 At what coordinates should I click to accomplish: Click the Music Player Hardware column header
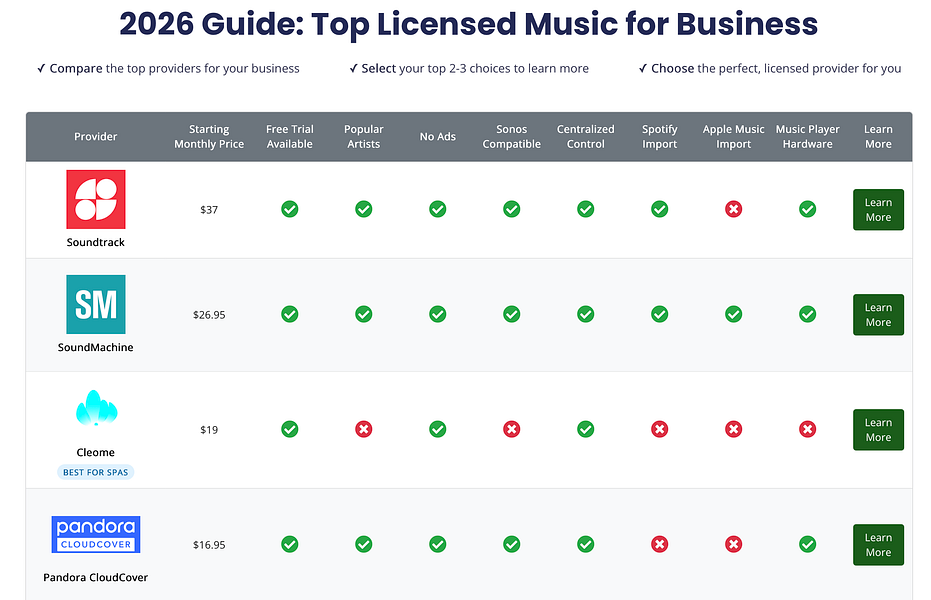coord(808,136)
